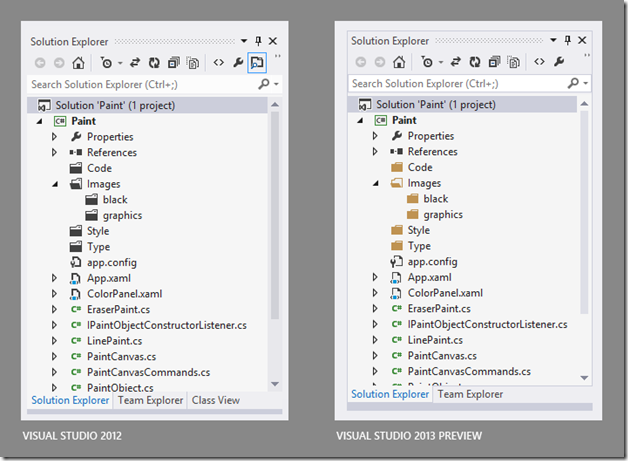Image resolution: width=628 pixels, height=461 pixels.
Task: Collapse the Images folder in the VS 2012 tree
Action: coord(55,184)
